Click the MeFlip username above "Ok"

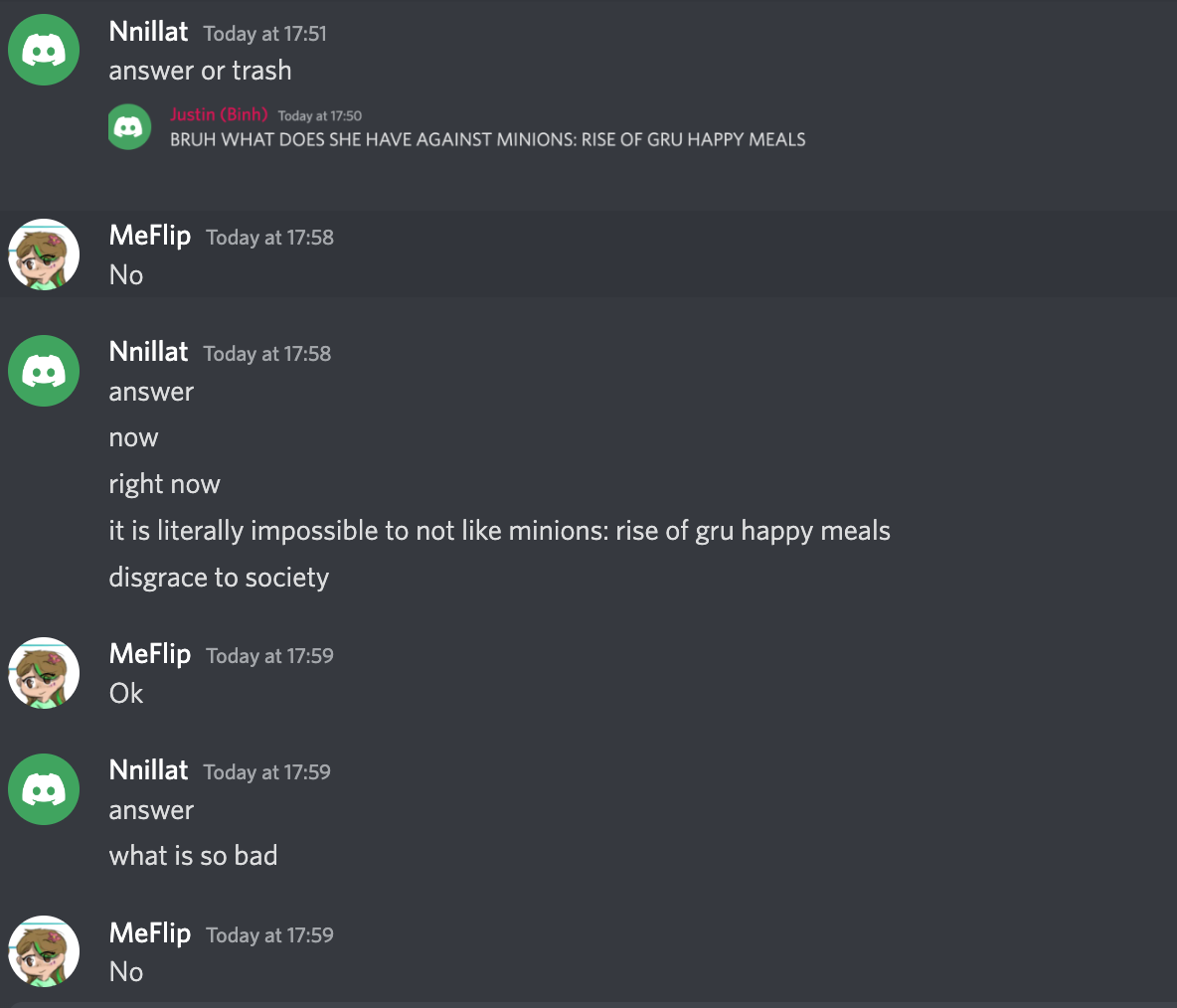(x=150, y=654)
